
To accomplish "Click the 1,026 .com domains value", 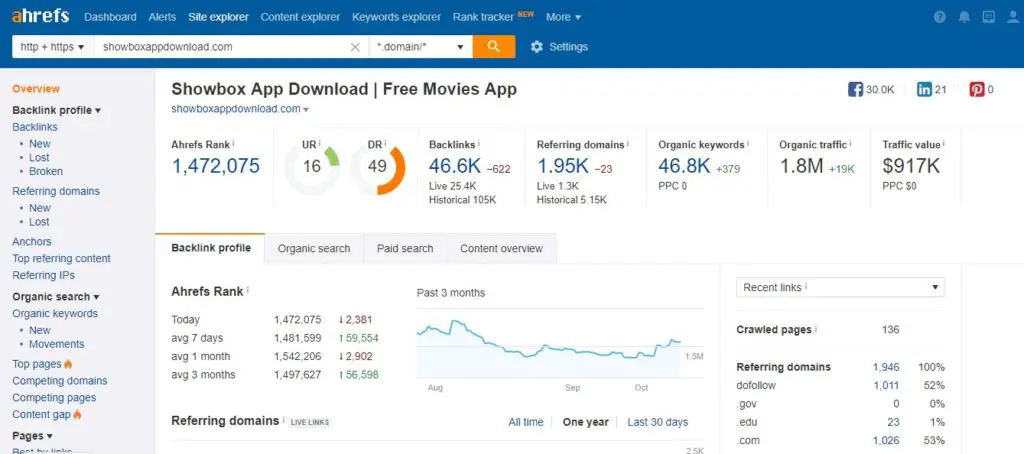I will [x=886, y=440].
